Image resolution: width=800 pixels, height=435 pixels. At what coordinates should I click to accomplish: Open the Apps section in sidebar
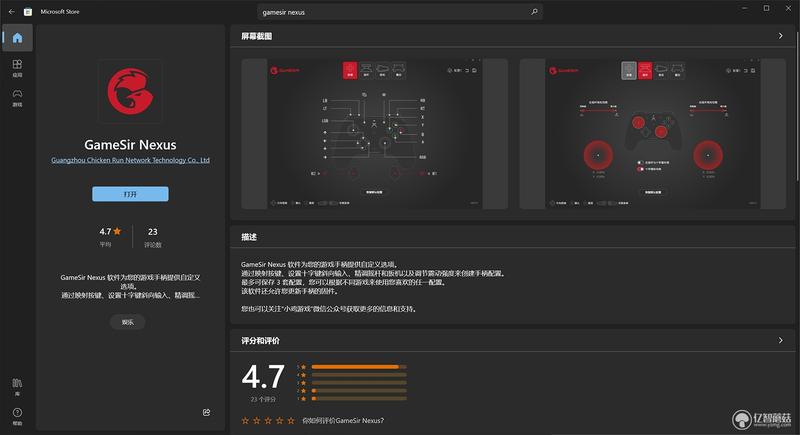click(17, 68)
